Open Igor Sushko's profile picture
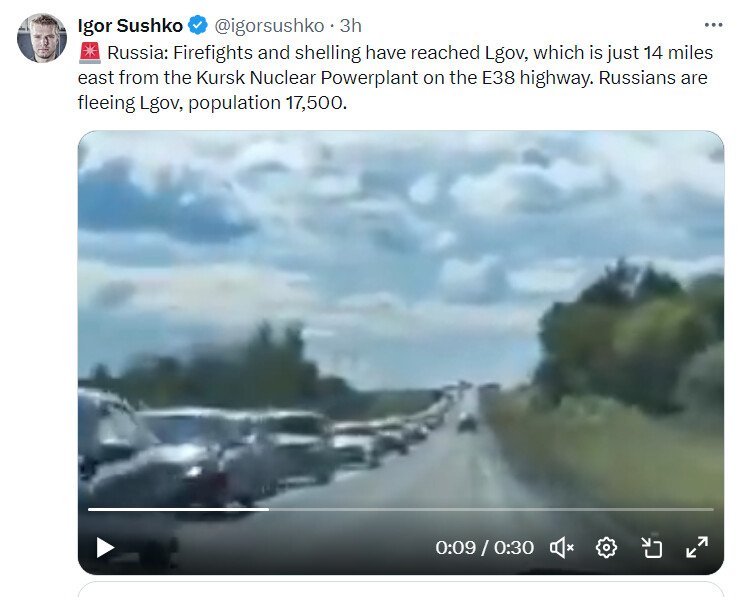The image size is (738, 597). coord(41,38)
